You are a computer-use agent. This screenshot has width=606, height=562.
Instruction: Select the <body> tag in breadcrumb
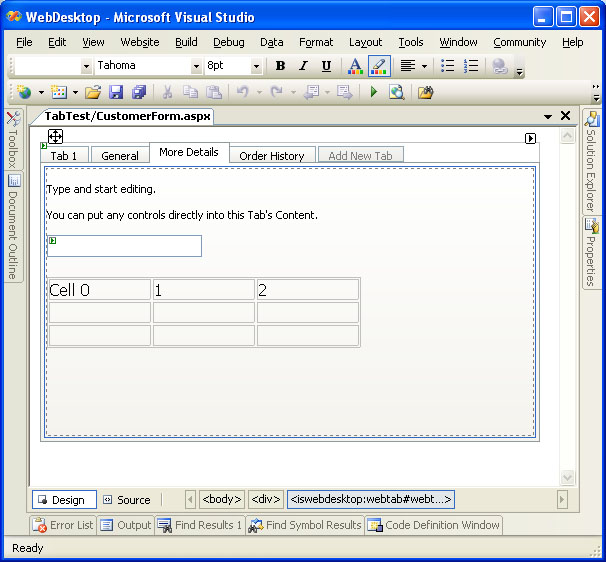(x=221, y=499)
